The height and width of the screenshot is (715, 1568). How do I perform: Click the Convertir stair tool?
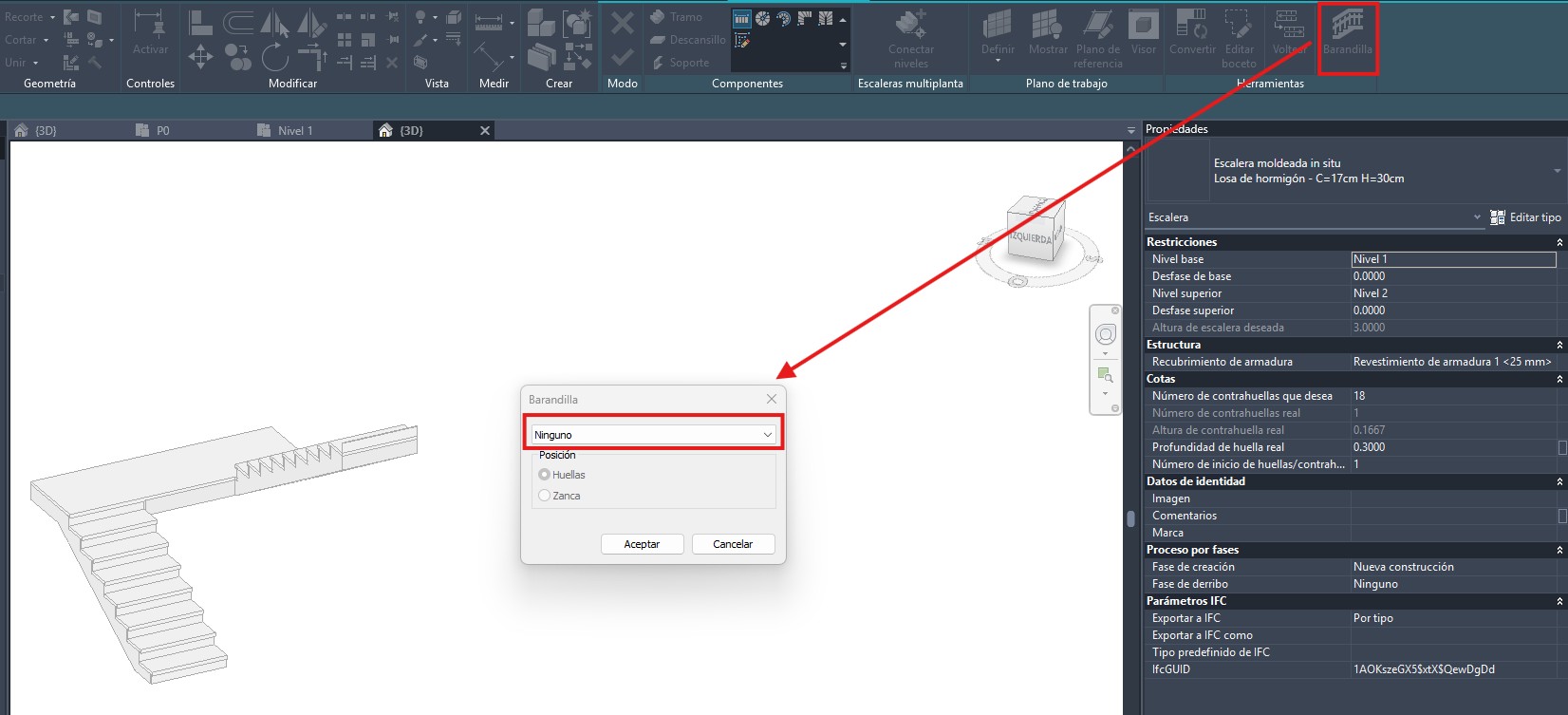1192,32
